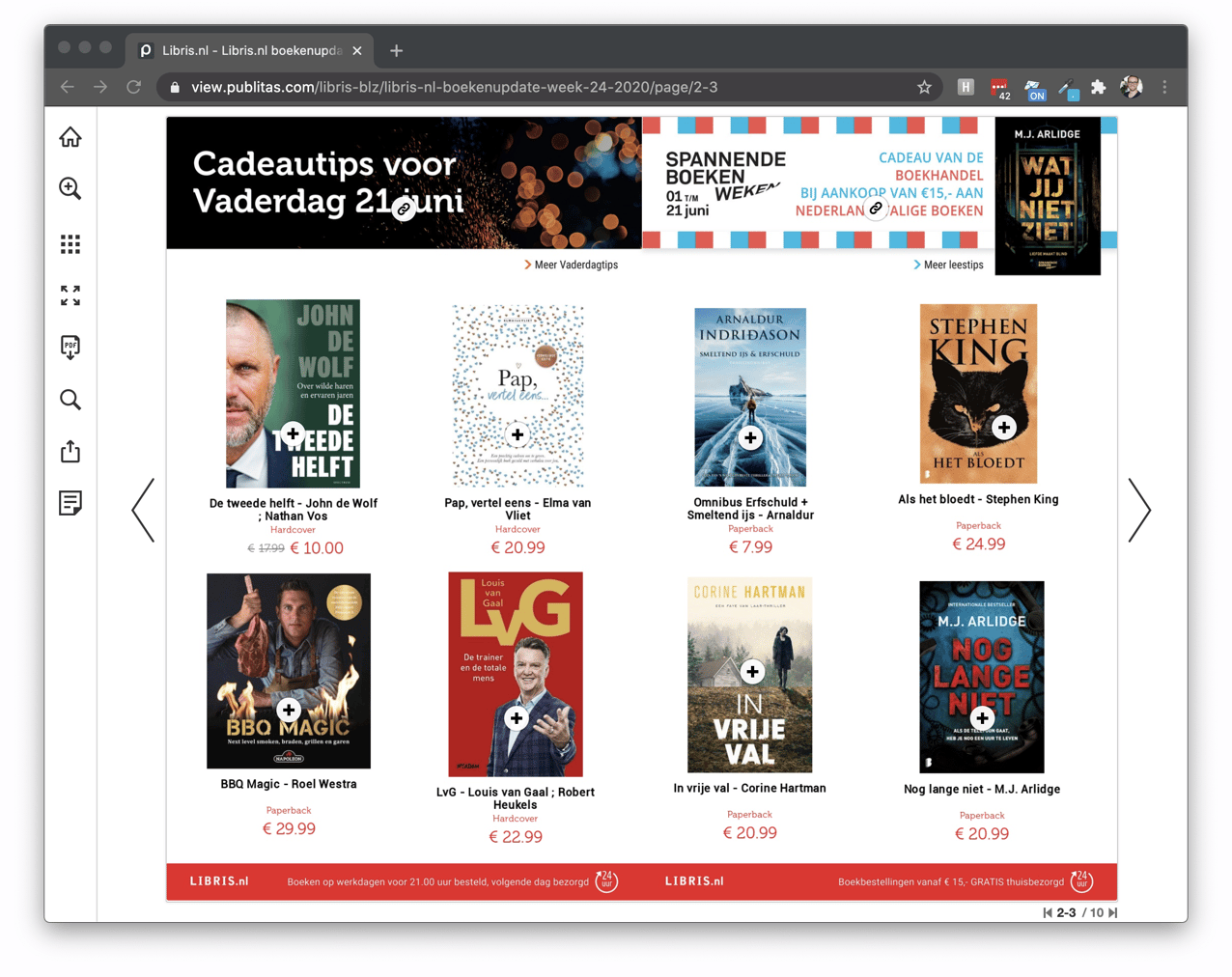
Task: Click the H extension icon in toolbar
Action: (x=966, y=87)
